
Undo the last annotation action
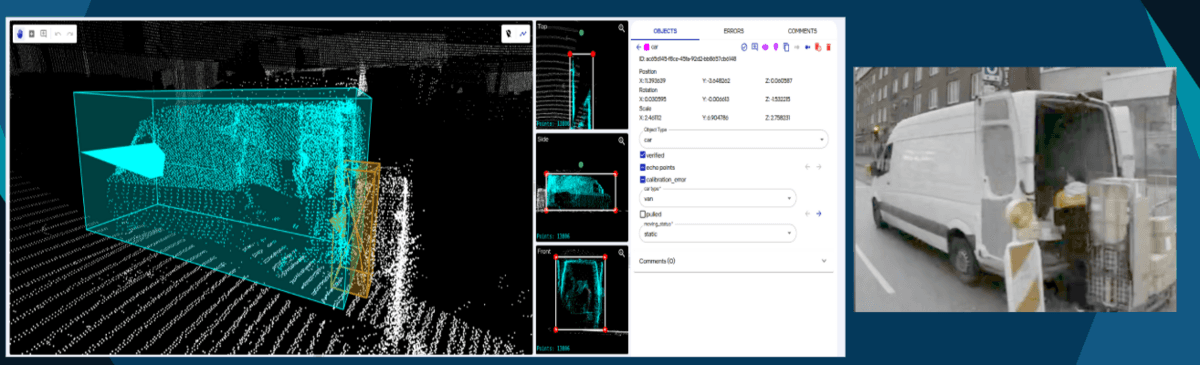pyautogui.click(x=57, y=34)
